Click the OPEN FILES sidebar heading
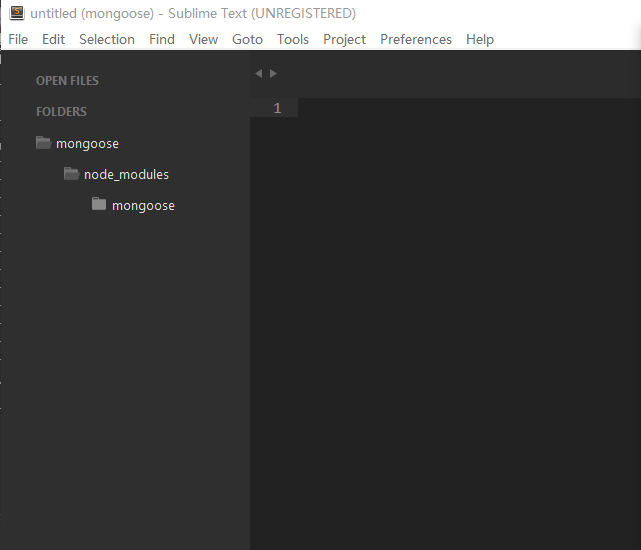The width and height of the screenshot is (641, 550). point(67,81)
